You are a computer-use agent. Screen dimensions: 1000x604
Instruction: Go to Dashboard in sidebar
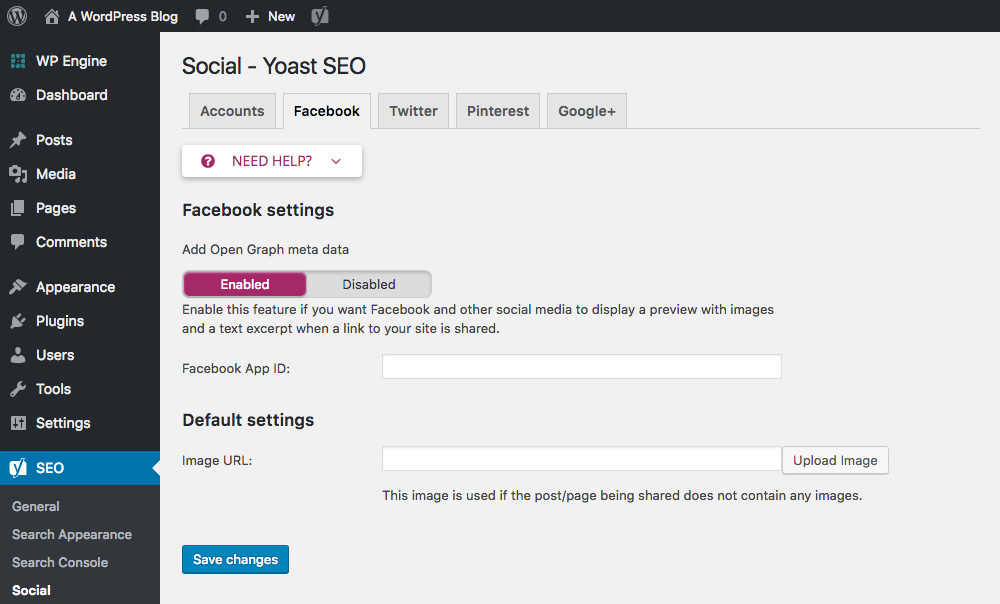point(71,95)
